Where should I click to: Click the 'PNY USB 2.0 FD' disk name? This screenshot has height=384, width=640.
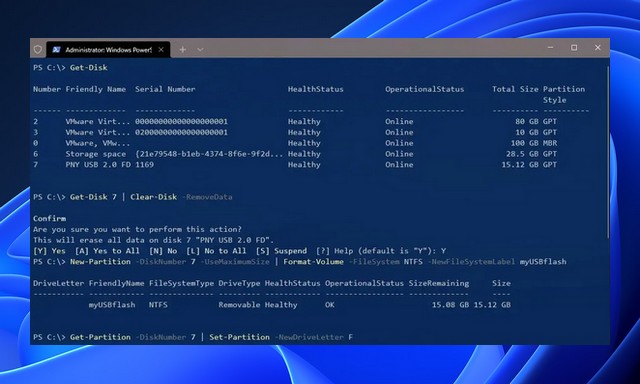click(x=98, y=164)
